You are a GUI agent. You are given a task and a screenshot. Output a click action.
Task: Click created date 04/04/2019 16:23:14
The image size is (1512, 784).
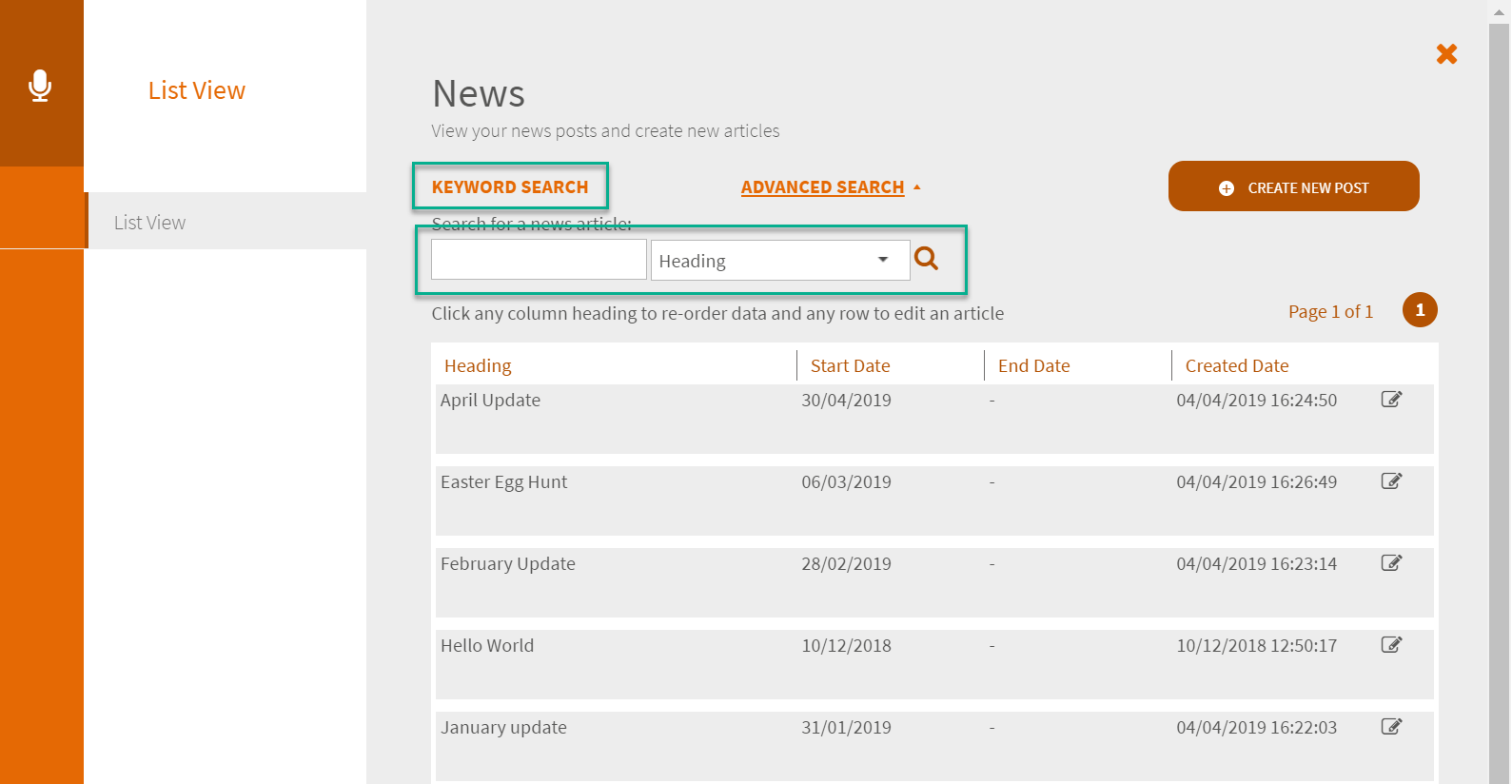click(x=1256, y=563)
